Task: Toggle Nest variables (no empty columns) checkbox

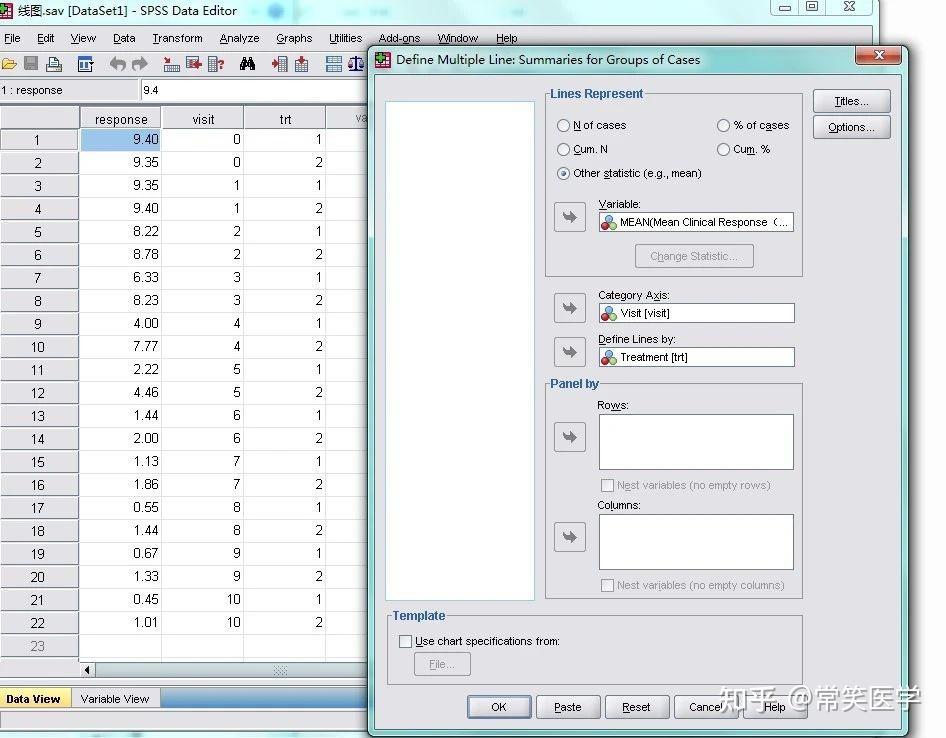Action: (x=607, y=585)
